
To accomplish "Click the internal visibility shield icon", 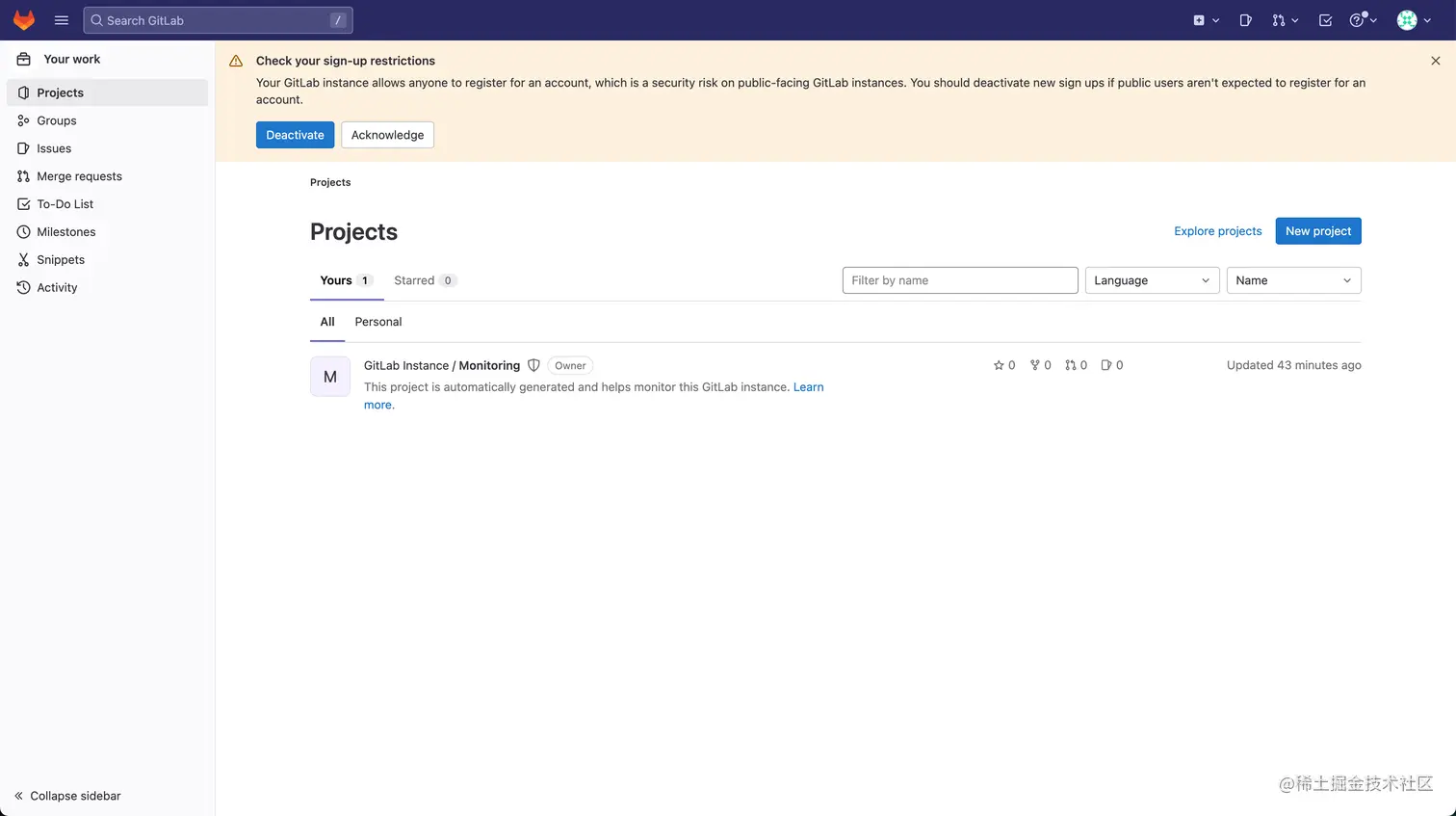I will click(x=533, y=365).
